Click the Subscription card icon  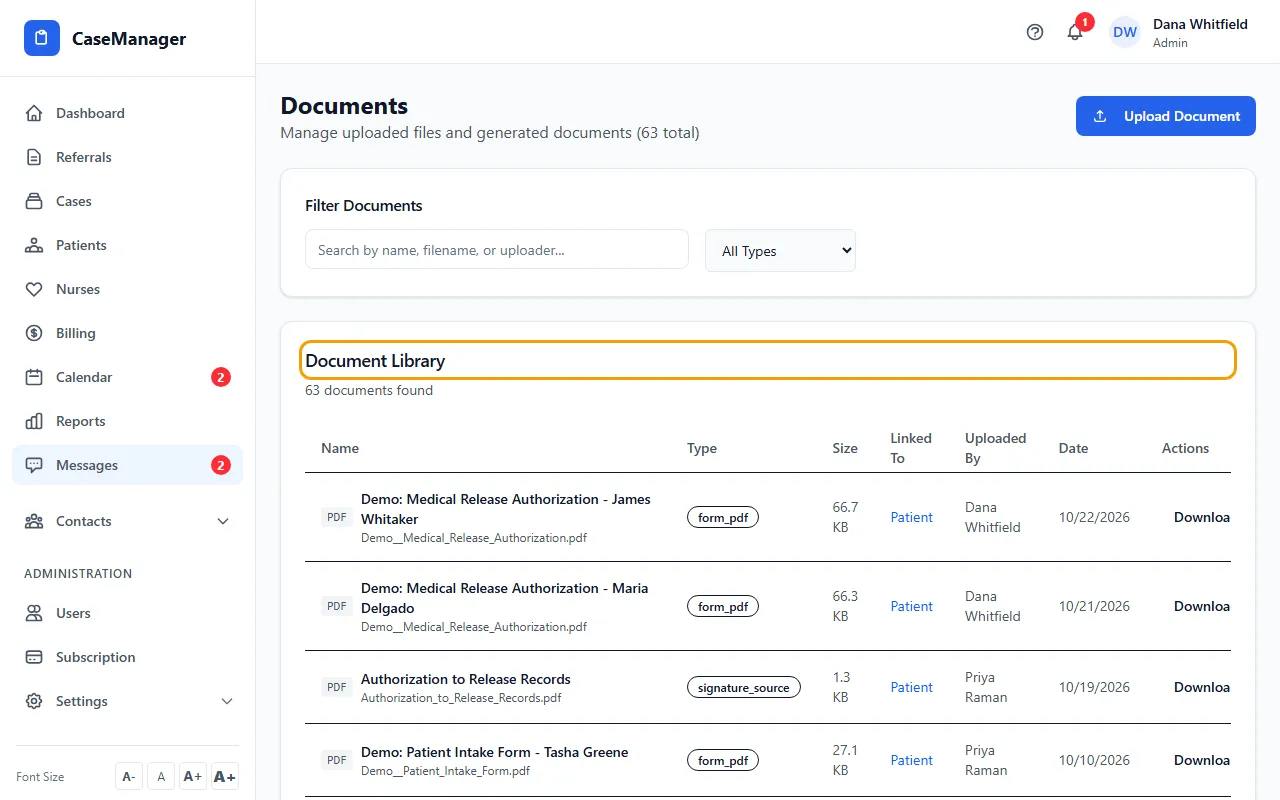[34, 657]
